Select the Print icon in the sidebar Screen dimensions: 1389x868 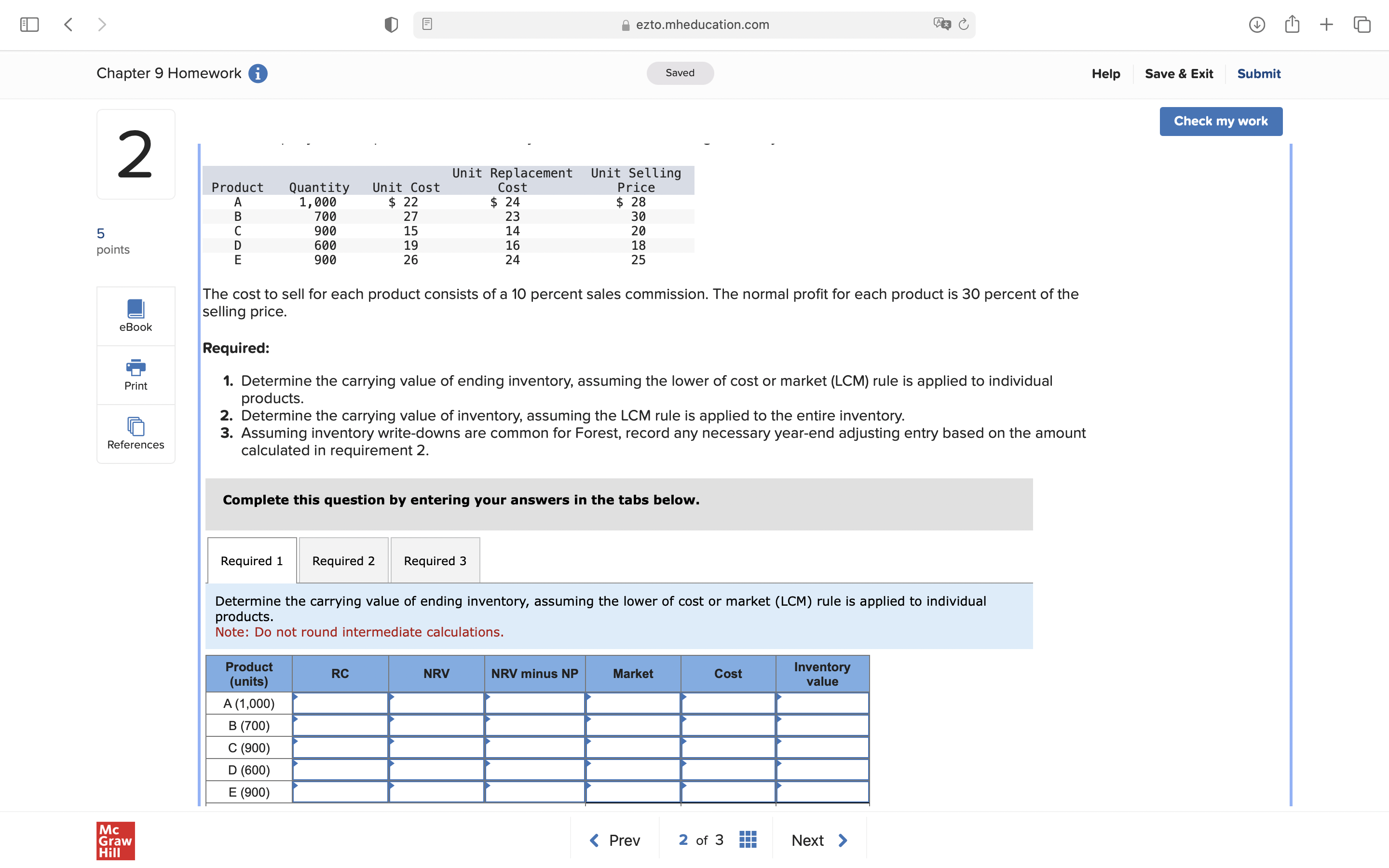coord(136,374)
